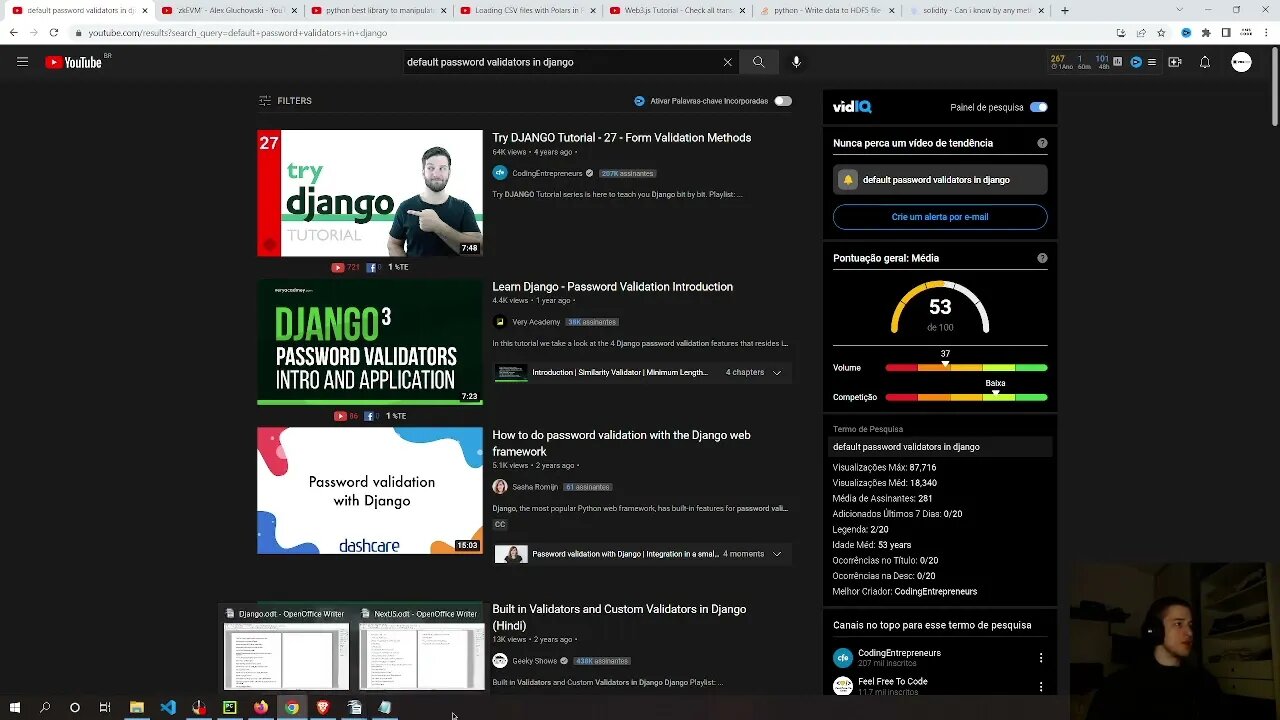The image size is (1280, 720).
Task: Open Learn Django Password Validation Introduction title
Action: click(x=612, y=287)
